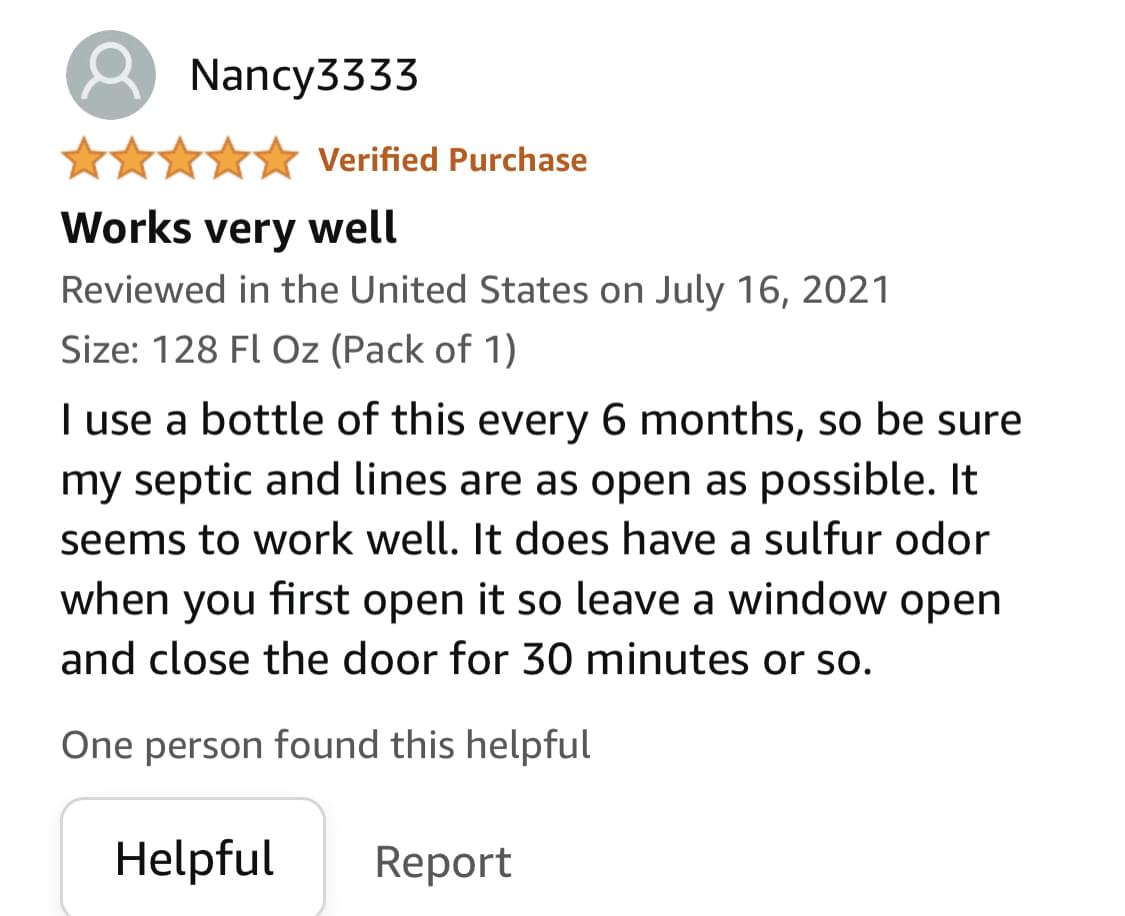Screen dimensions: 1125x916
Task: Click the fifth rating star
Action: click(x=276, y=161)
